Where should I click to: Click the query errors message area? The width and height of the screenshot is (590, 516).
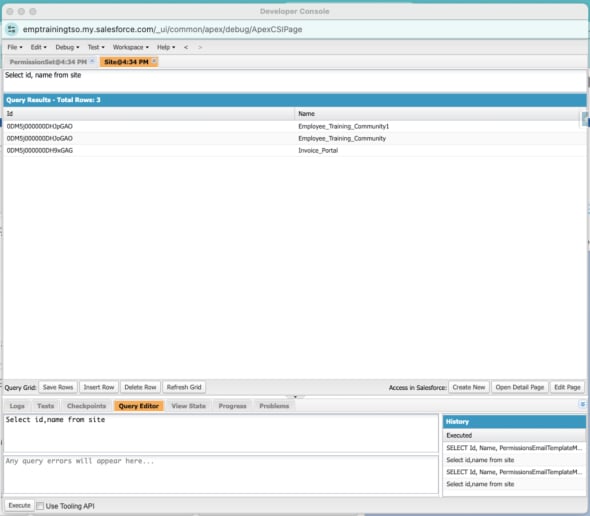click(221, 475)
